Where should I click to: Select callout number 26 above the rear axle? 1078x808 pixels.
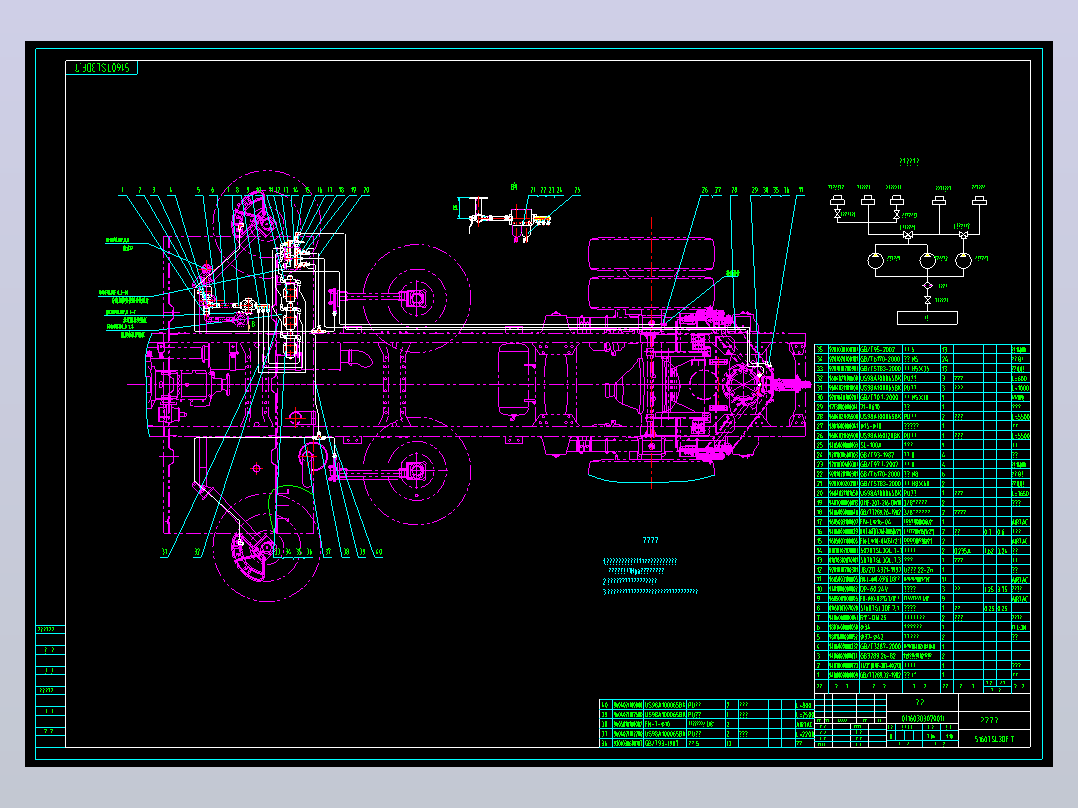click(705, 190)
